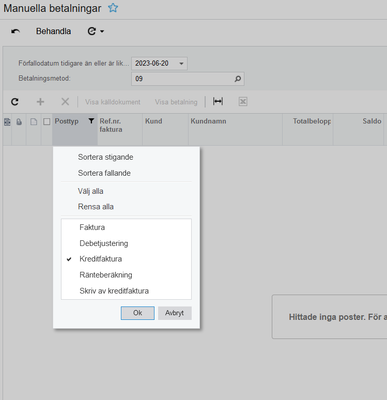Click the notes column header icon
The height and width of the screenshot is (400, 387).
click(19, 122)
